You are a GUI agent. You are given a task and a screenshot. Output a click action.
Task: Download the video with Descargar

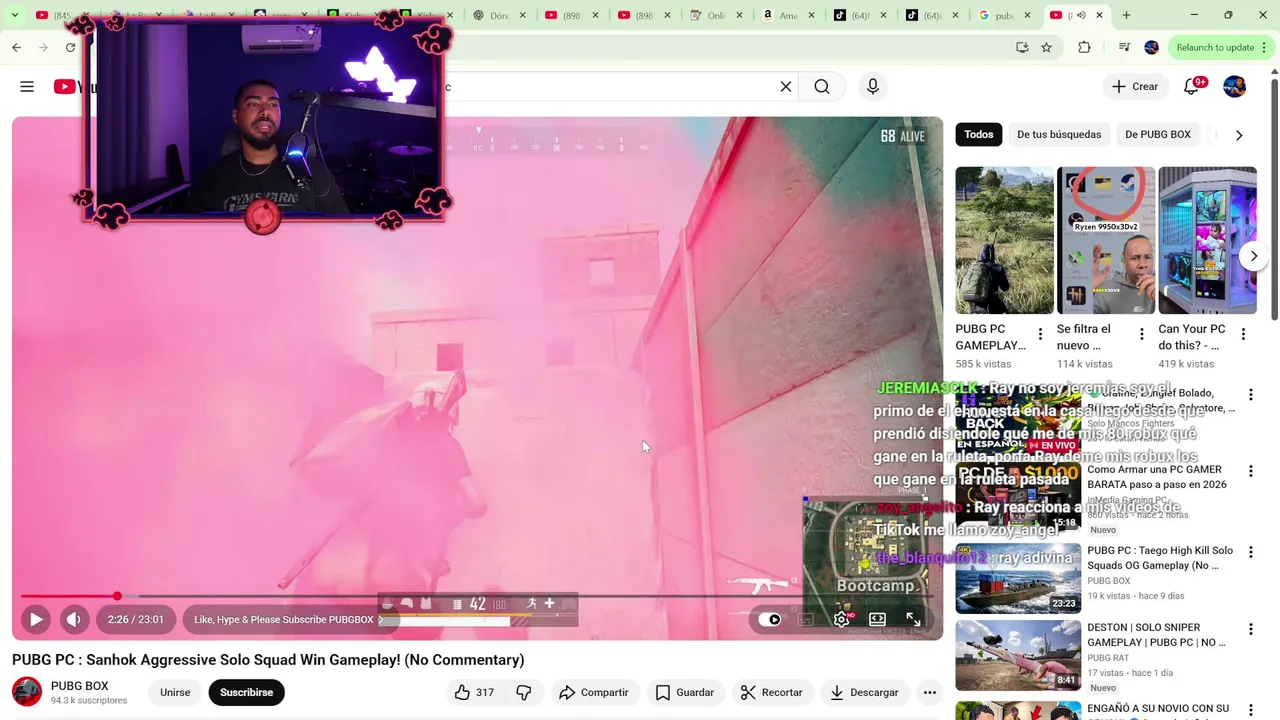click(864, 692)
